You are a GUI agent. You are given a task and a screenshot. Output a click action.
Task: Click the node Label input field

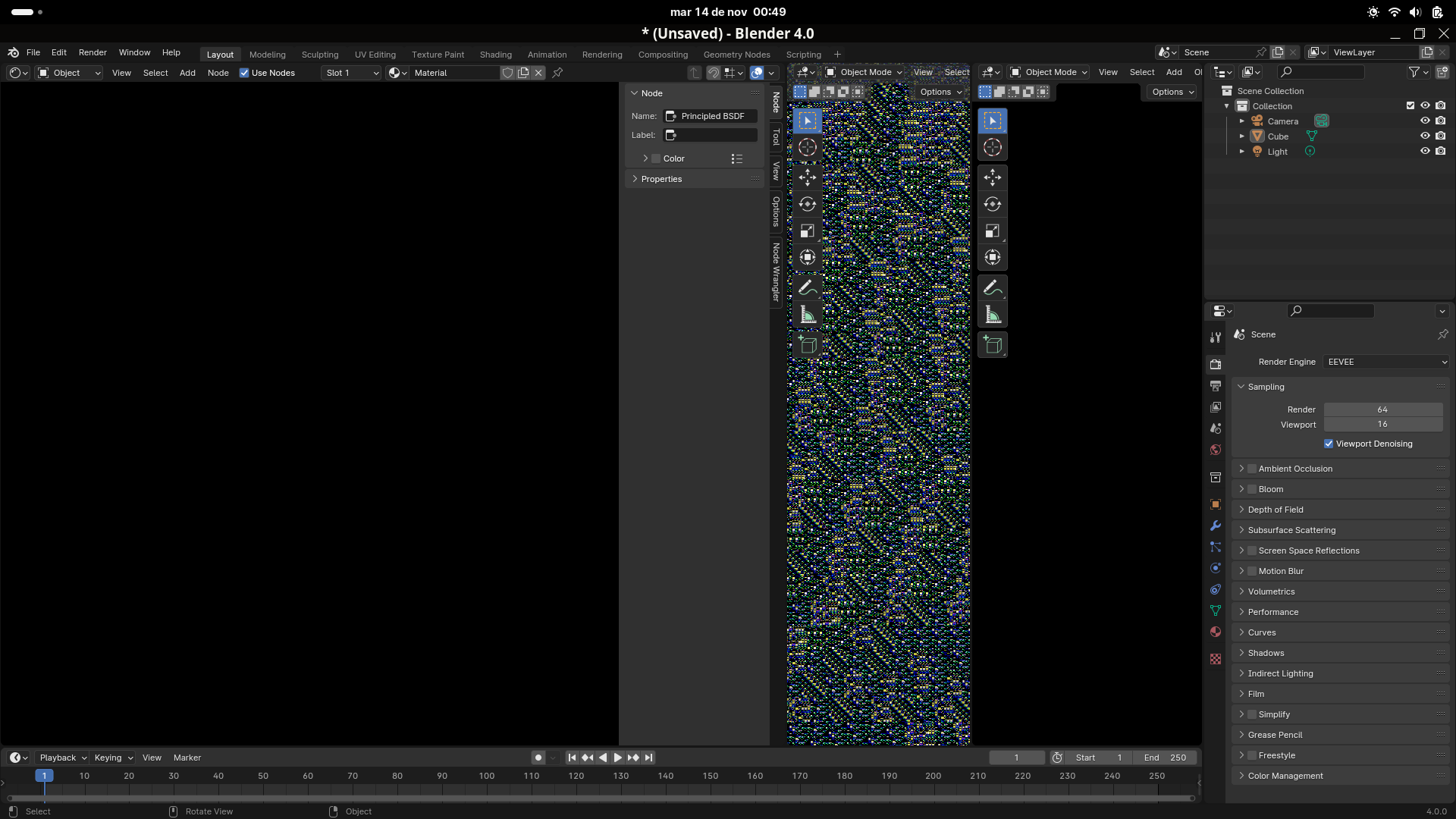coord(711,135)
